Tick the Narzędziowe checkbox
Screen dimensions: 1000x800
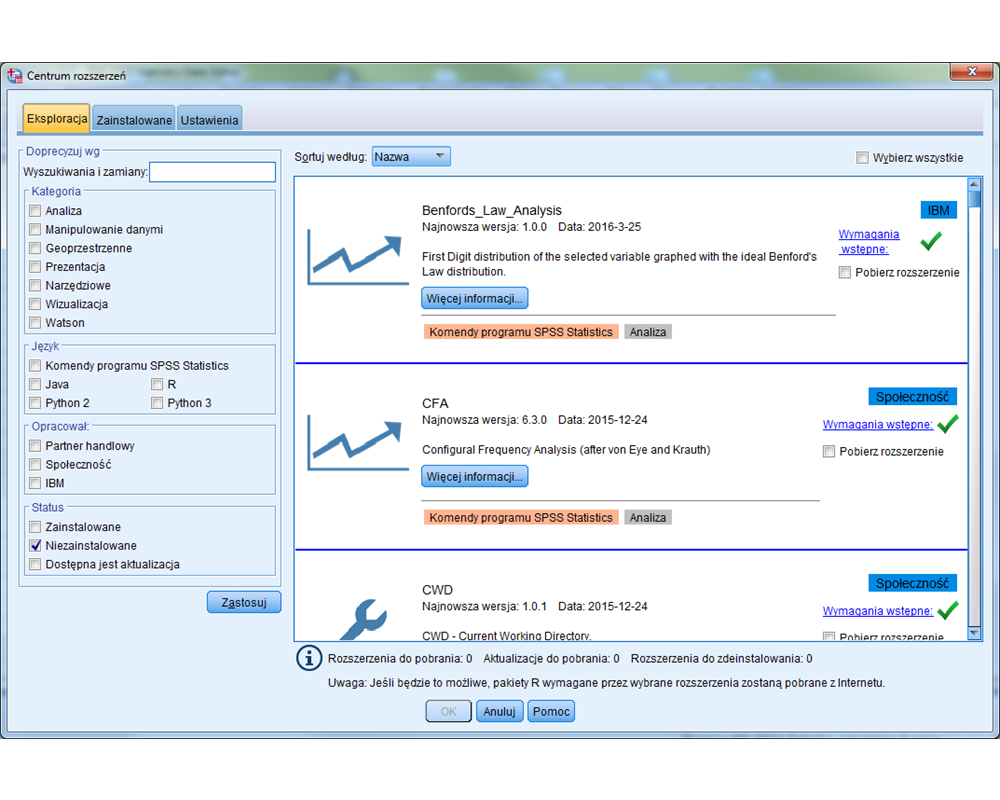[x=35, y=285]
